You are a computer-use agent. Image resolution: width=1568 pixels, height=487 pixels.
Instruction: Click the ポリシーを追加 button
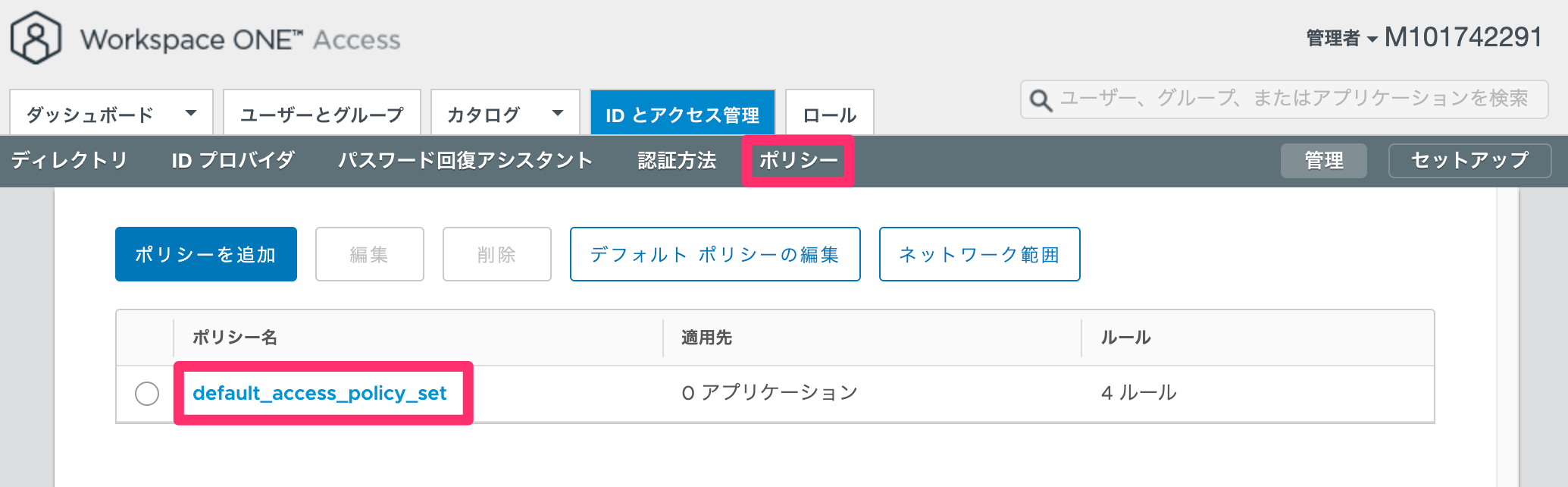tap(206, 254)
